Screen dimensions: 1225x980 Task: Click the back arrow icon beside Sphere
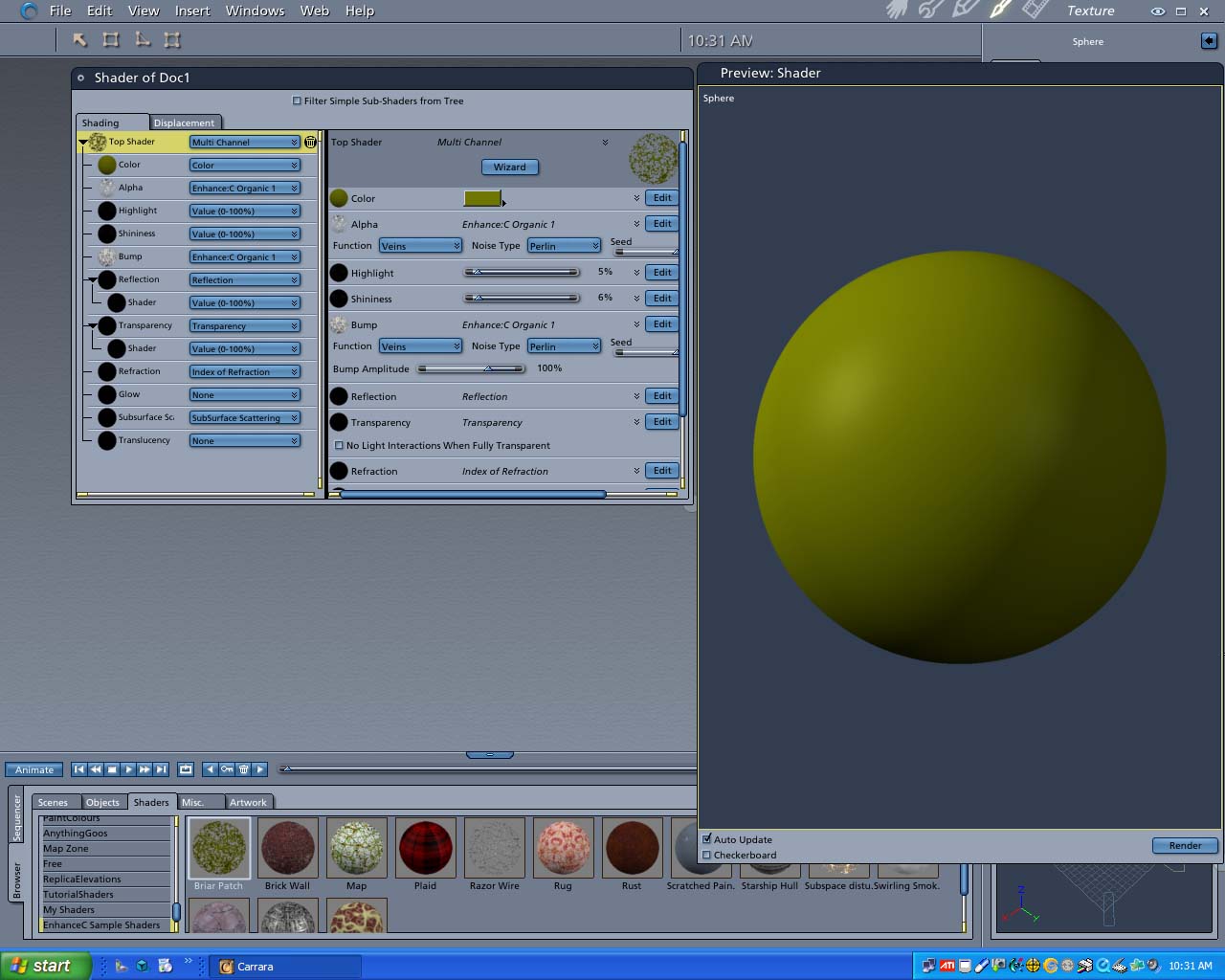coord(1209,40)
